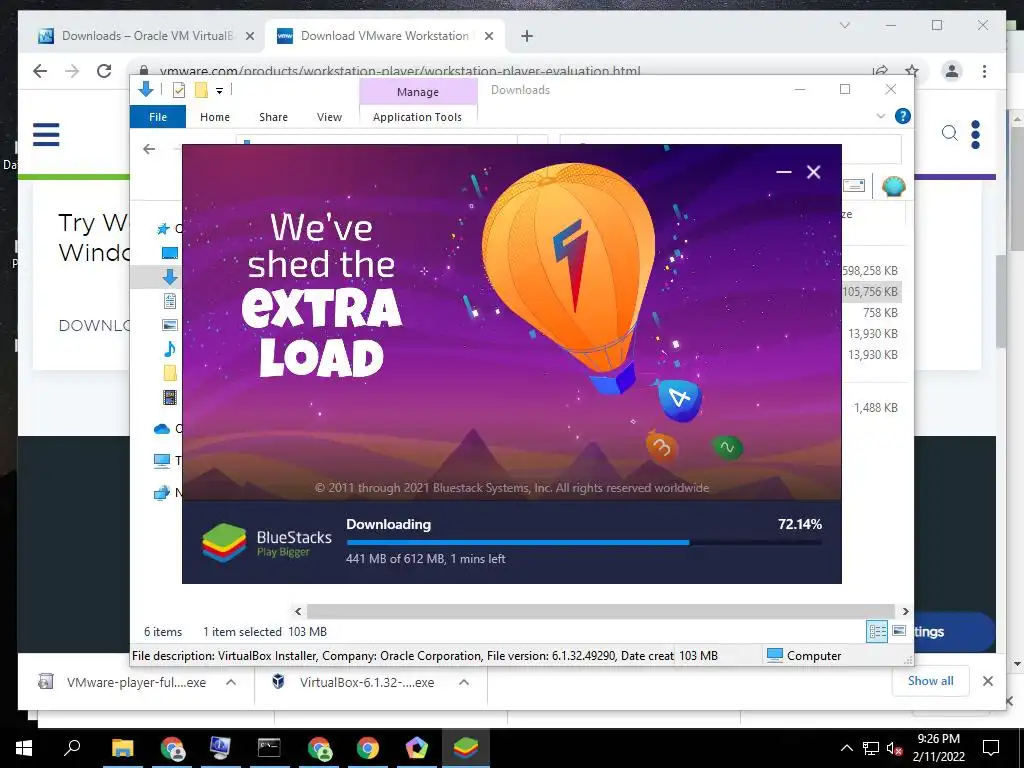Close the Chrome downloads bar

(x=987, y=681)
